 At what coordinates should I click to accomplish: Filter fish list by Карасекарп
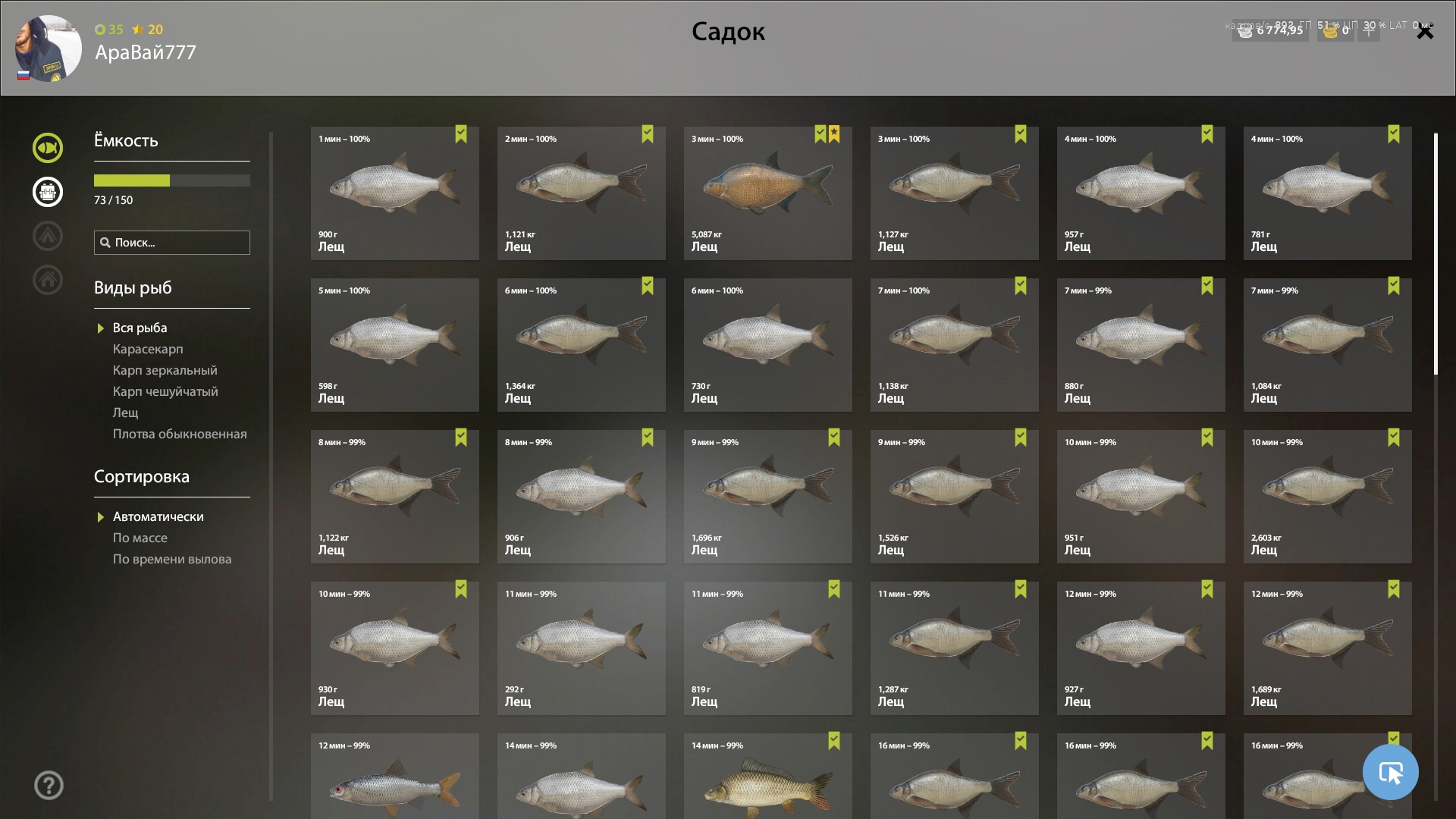point(148,349)
